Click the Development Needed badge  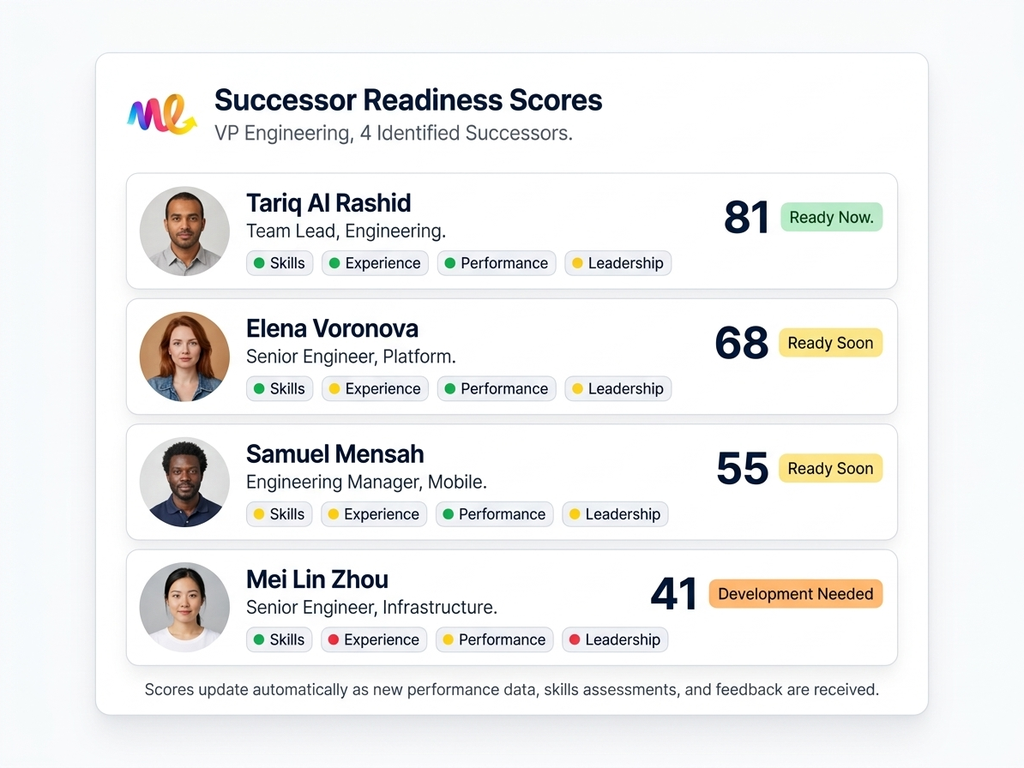click(x=795, y=593)
